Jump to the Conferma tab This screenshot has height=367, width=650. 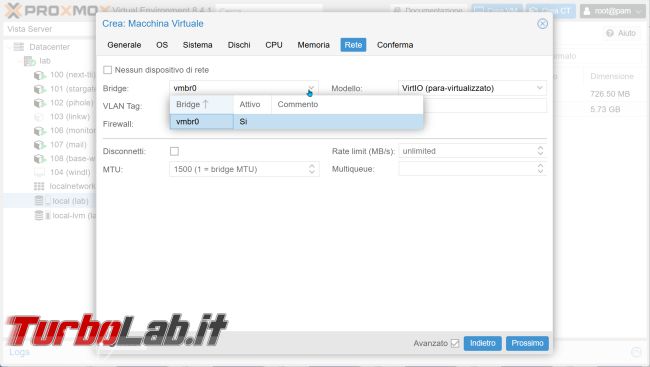[x=395, y=45]
